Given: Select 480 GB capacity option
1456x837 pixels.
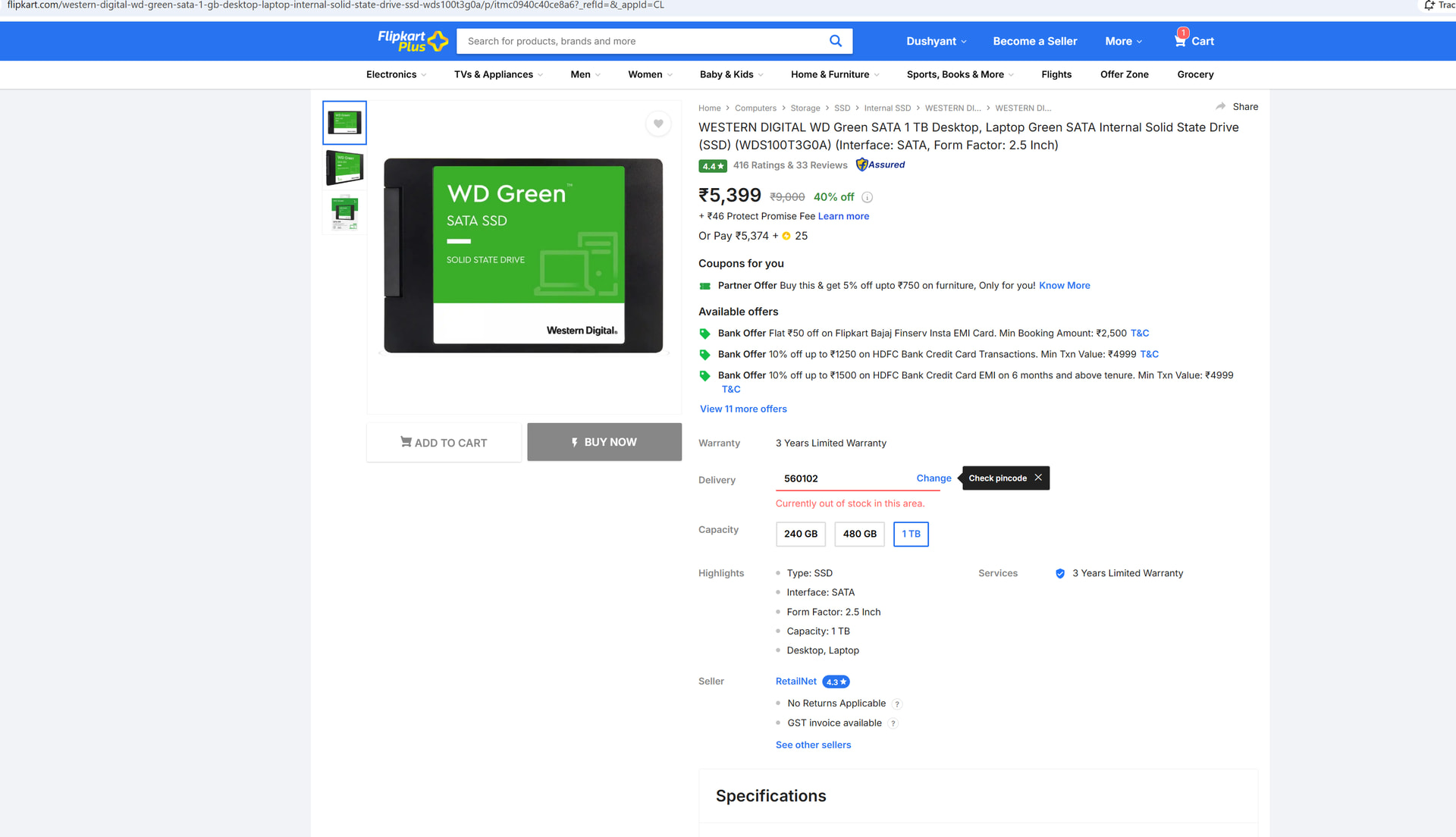Looking at the screenshot, I should (859, 534).
